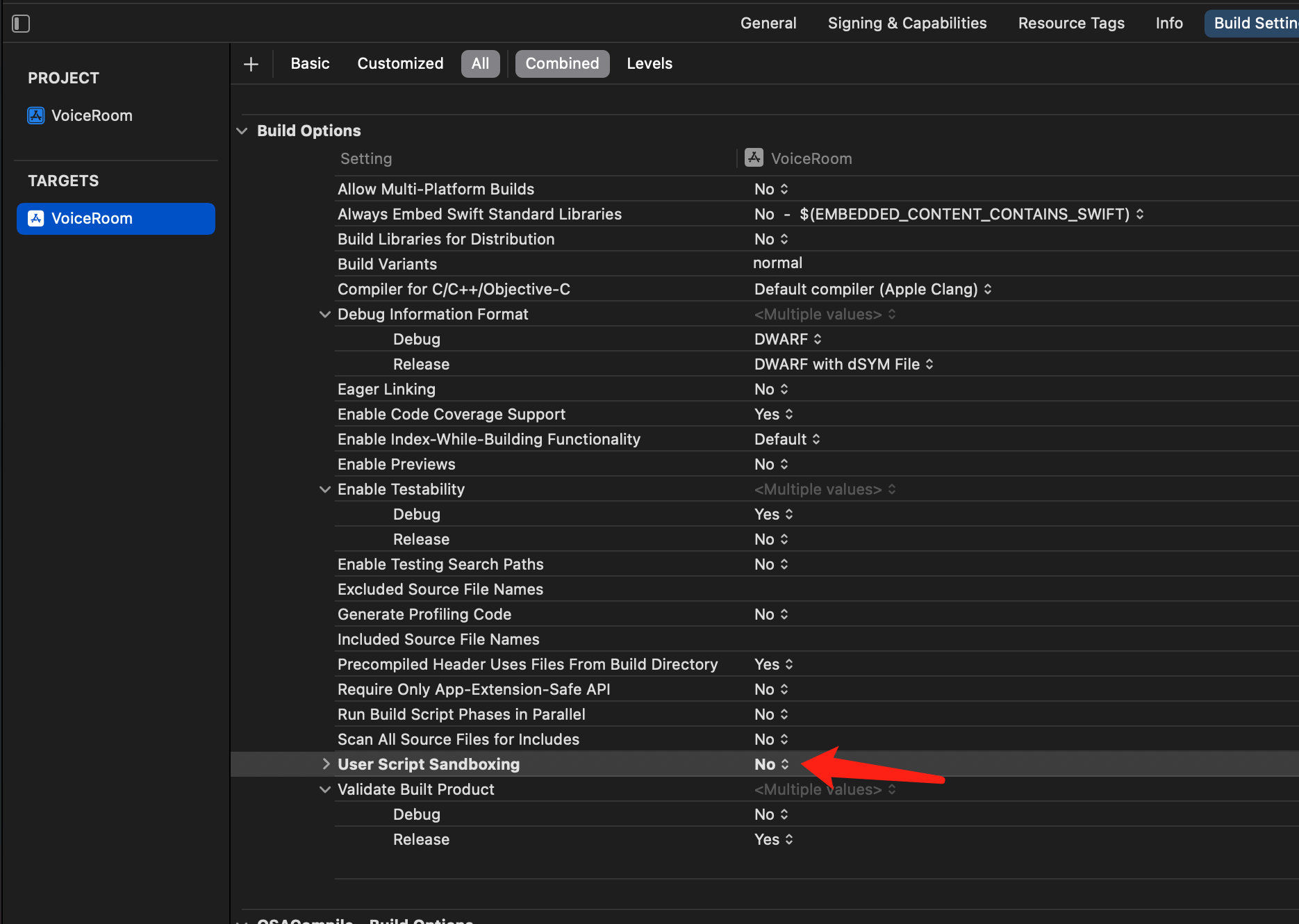Collapse the Enable Testability setting
Screen dimensions: 1299x924
click(x=324, y=489)
